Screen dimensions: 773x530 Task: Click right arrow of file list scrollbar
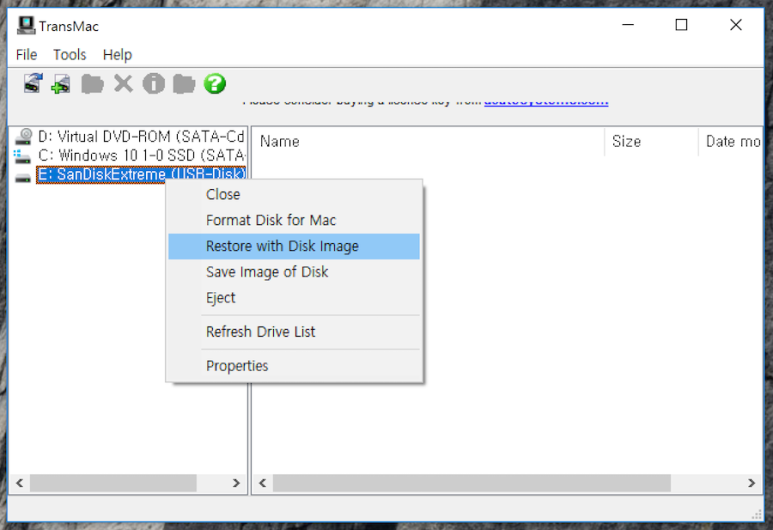(x=751, y=483)
